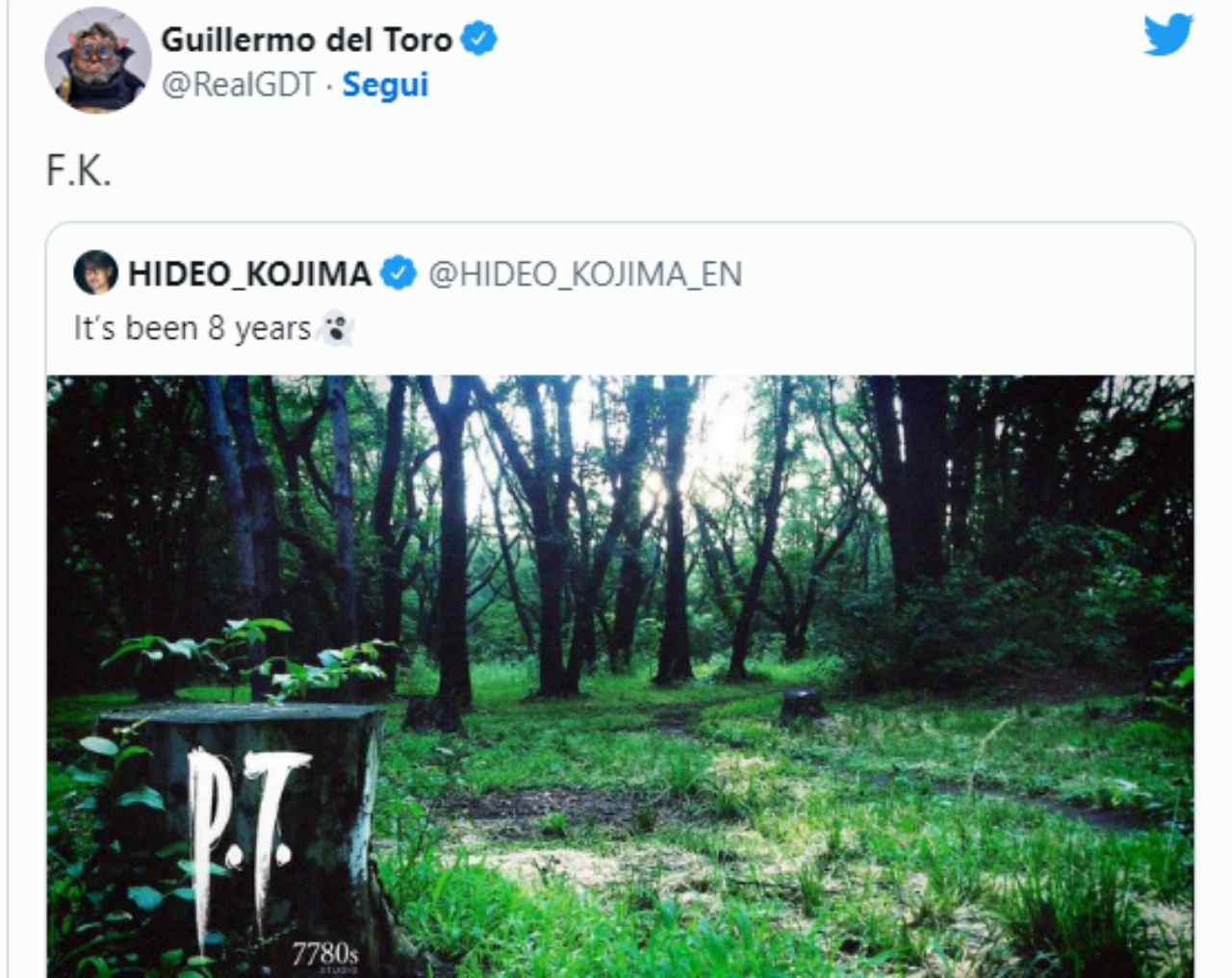The width and height of the screenshot is (1232, 978).
Task: Click the Twitter bird logo
Action: point(1168,34)
